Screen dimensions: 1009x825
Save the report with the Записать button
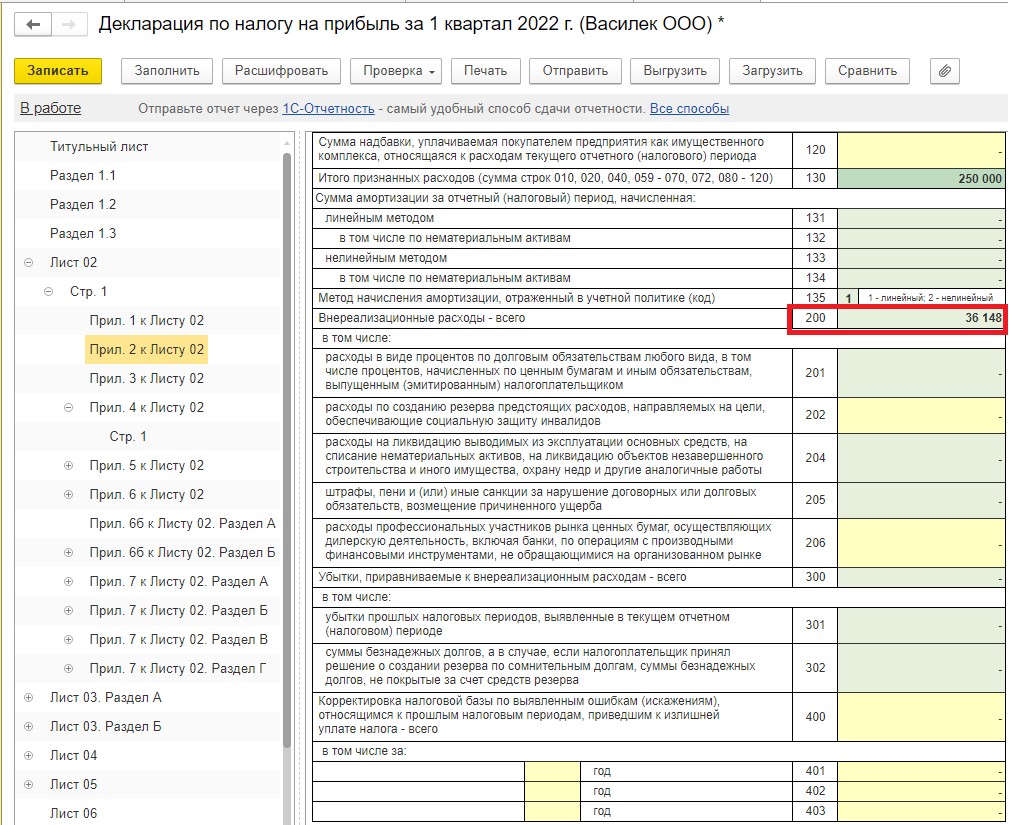pyautogui.click(x=58, y=71)
